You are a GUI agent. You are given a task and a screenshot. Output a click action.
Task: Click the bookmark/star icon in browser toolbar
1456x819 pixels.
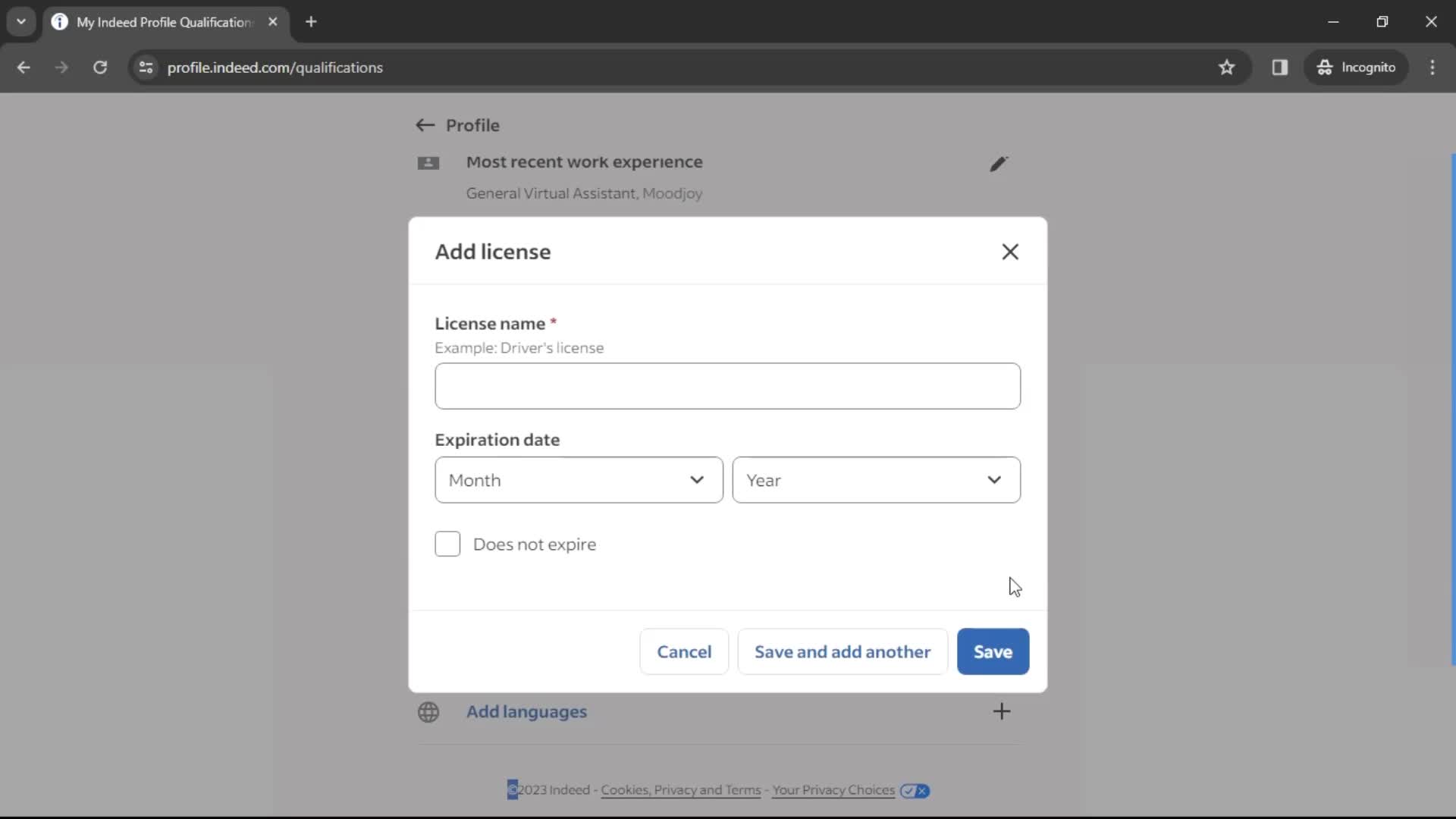(x=1231, y=67)
